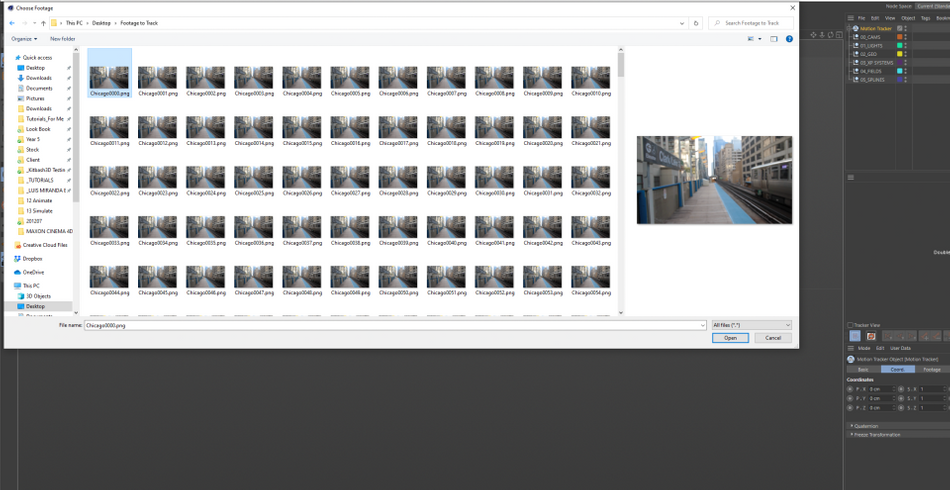Click the P.Y keyframe circle toggle
Viewport: 950px width, 490px height.
pyautogui.click(x=851, y=399)
